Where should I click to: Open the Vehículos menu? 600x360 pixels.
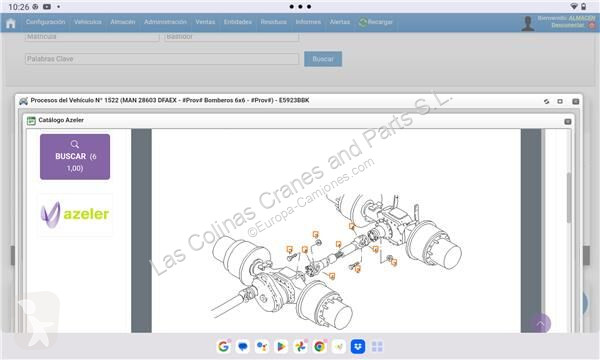(88, 22)
